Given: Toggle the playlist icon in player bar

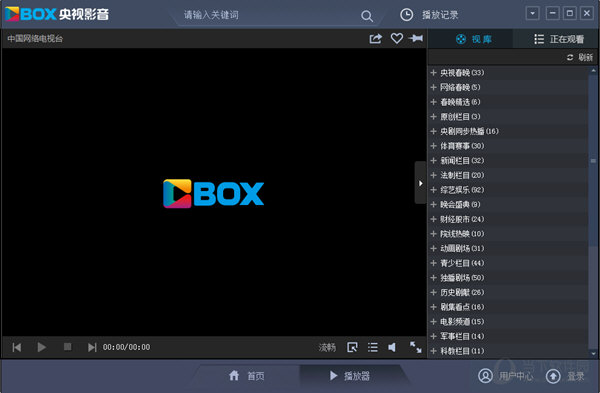Looking at the screenshot, I should [373, 347].
